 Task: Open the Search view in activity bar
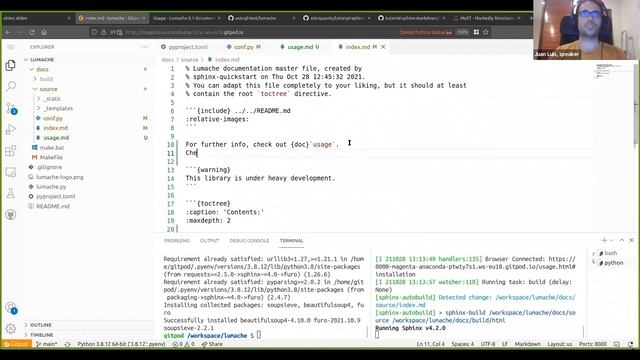point(11,86)
